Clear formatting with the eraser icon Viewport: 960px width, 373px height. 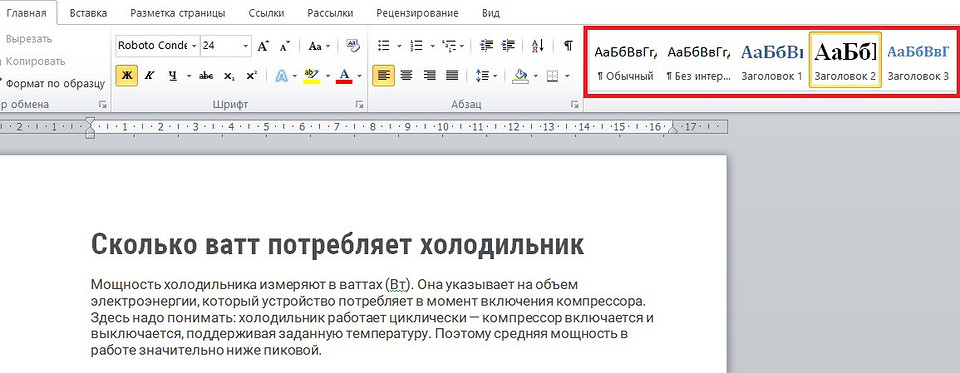click(353, 45)
